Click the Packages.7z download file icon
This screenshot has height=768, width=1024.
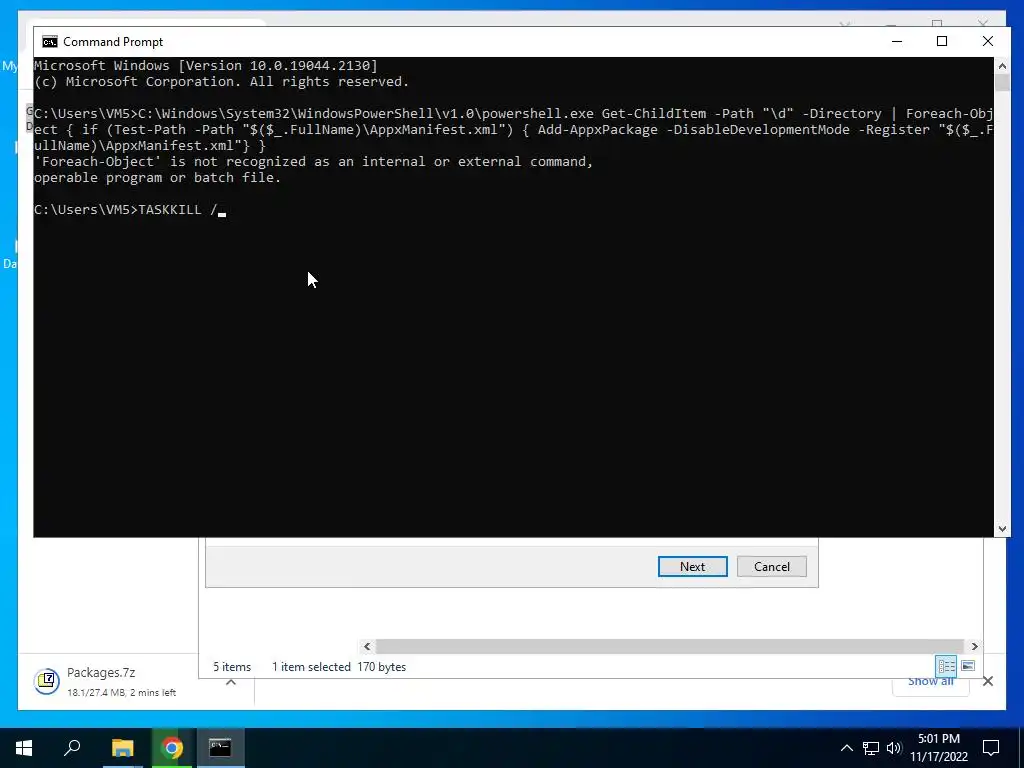click(x=47, y=682)
